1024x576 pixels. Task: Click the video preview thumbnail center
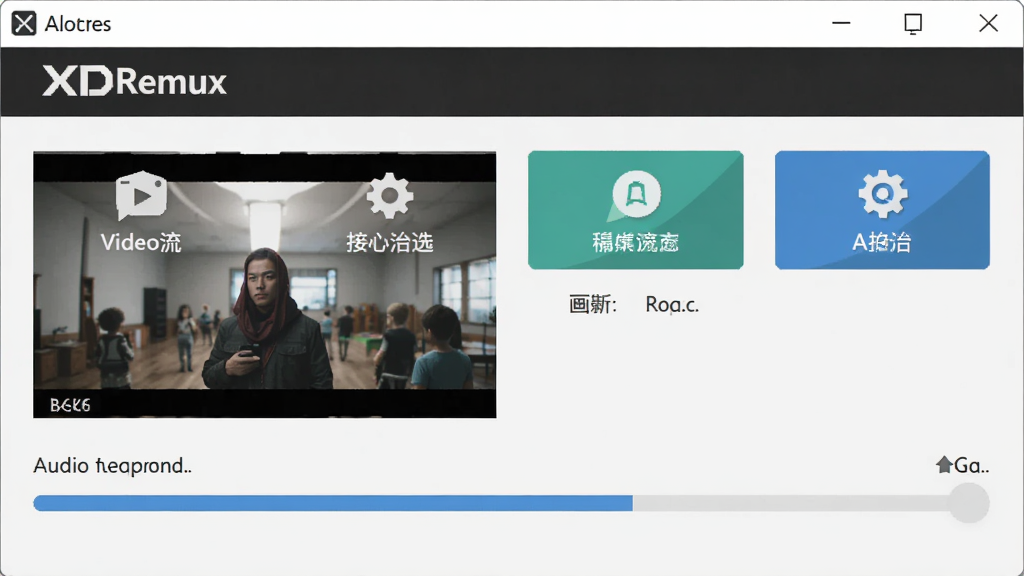click(x=264, y=285)
